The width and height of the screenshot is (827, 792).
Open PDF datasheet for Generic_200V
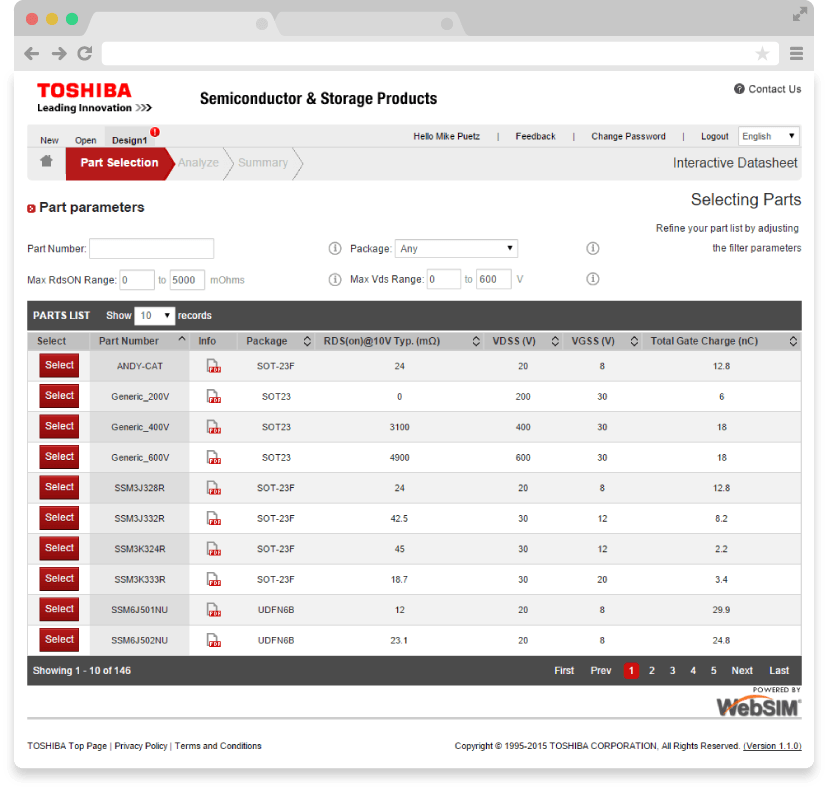pyautogui.click(x=214, y=397)
